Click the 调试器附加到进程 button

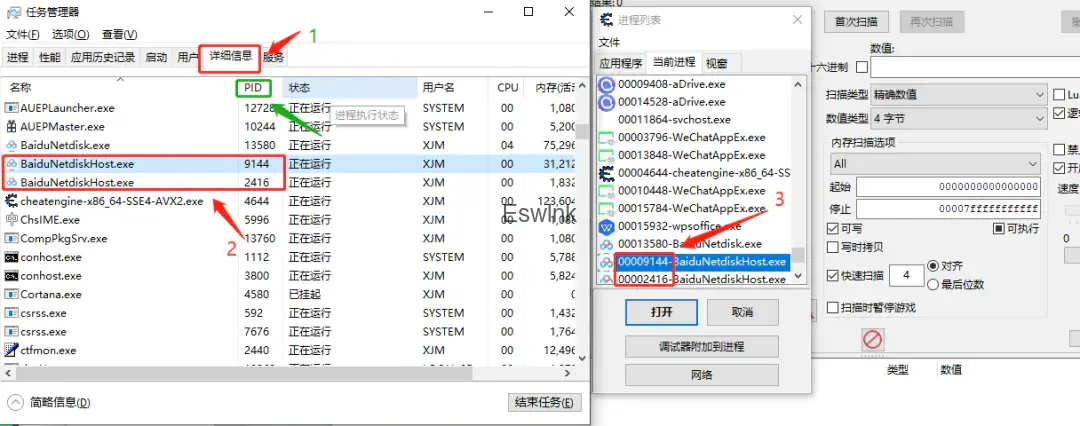point(701,346)
